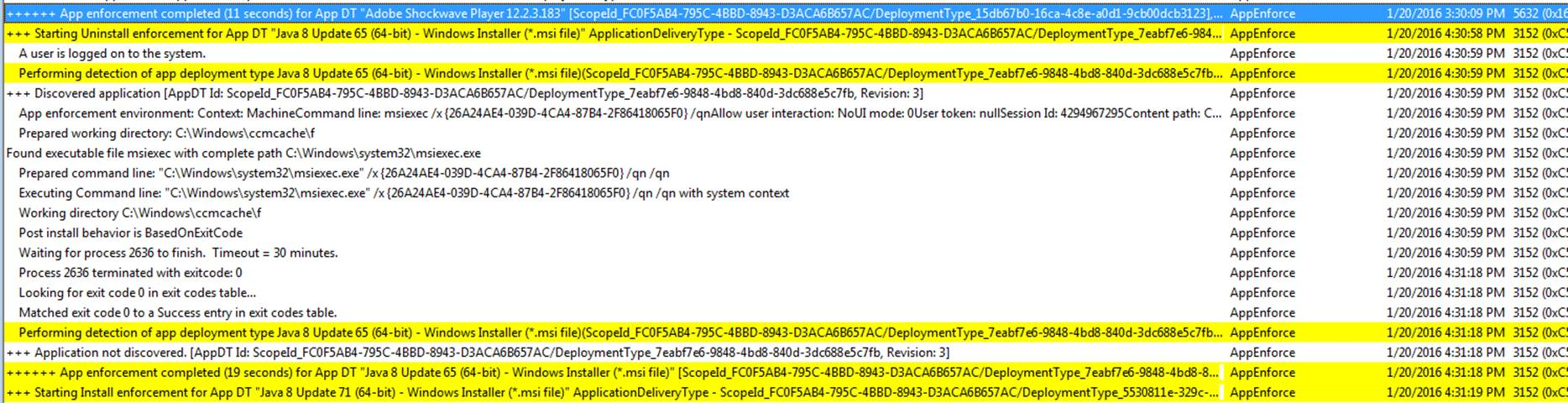Select the Discovered application log entry

(784, 93)
